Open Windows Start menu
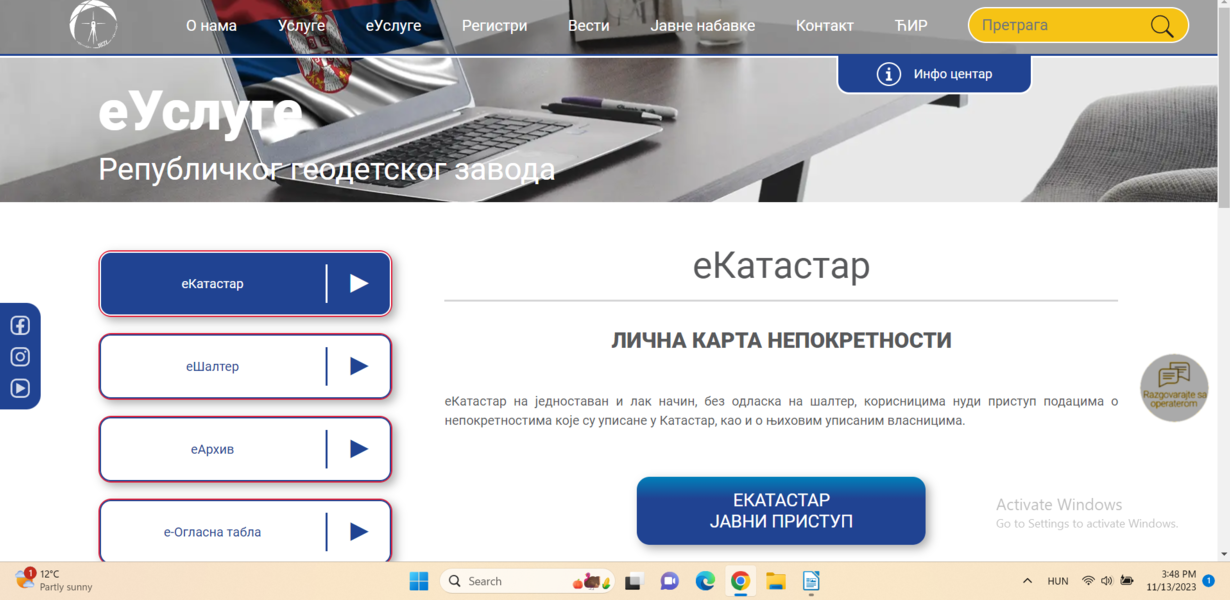This screenshot has height=600, width=1230. click(419, 581)
